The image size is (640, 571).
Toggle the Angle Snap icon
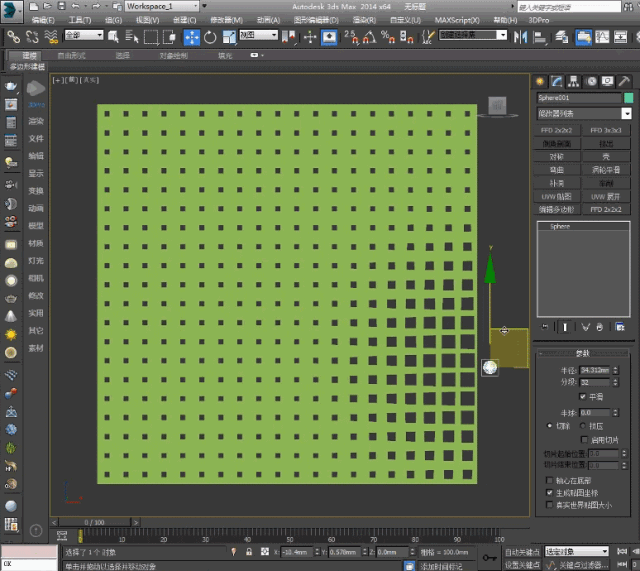click(x=369, y=37)
